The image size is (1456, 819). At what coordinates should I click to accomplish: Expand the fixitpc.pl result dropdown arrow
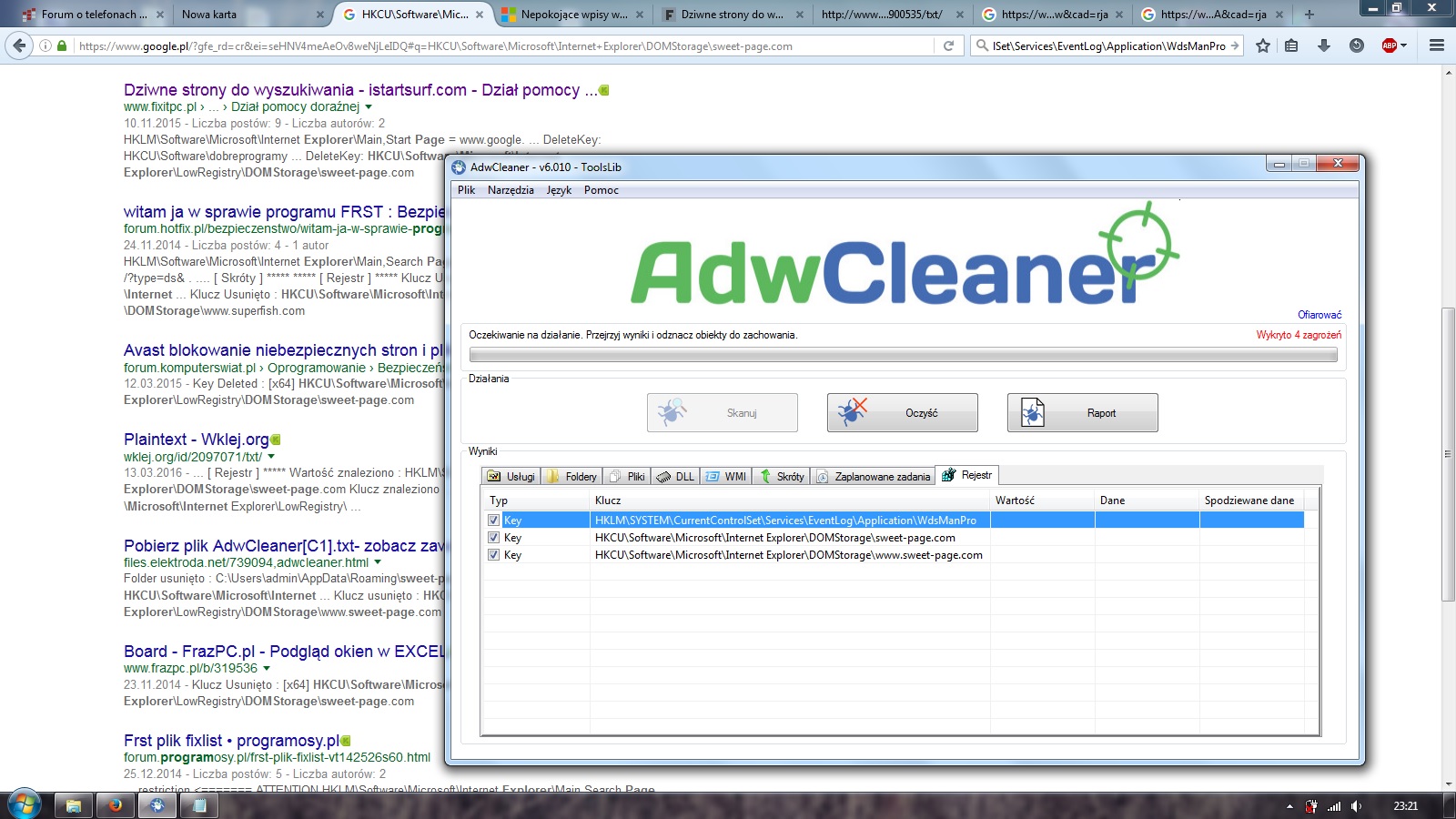pyautogui.click(x=369, y=107)
